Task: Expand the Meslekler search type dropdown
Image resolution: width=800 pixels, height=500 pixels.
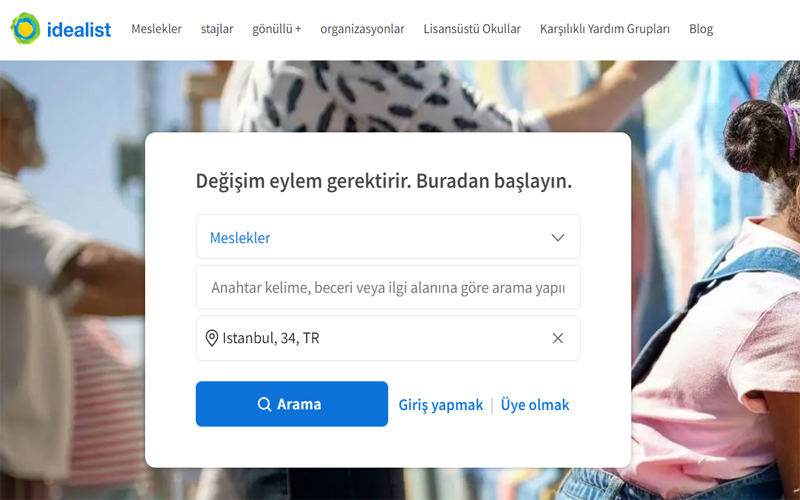Action: (x=388, y=237)
